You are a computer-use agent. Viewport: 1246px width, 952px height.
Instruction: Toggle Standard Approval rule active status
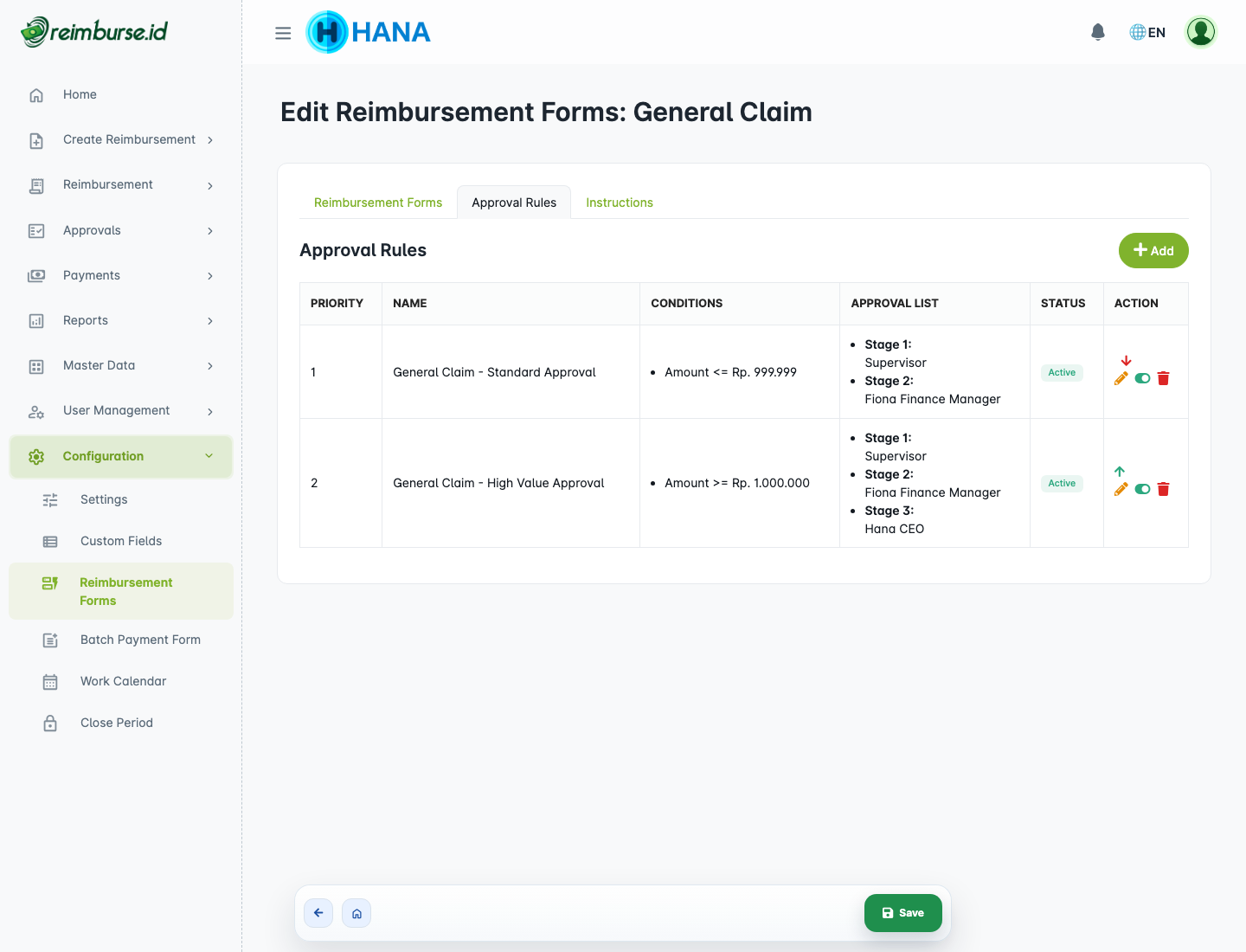coord(1142,378)
